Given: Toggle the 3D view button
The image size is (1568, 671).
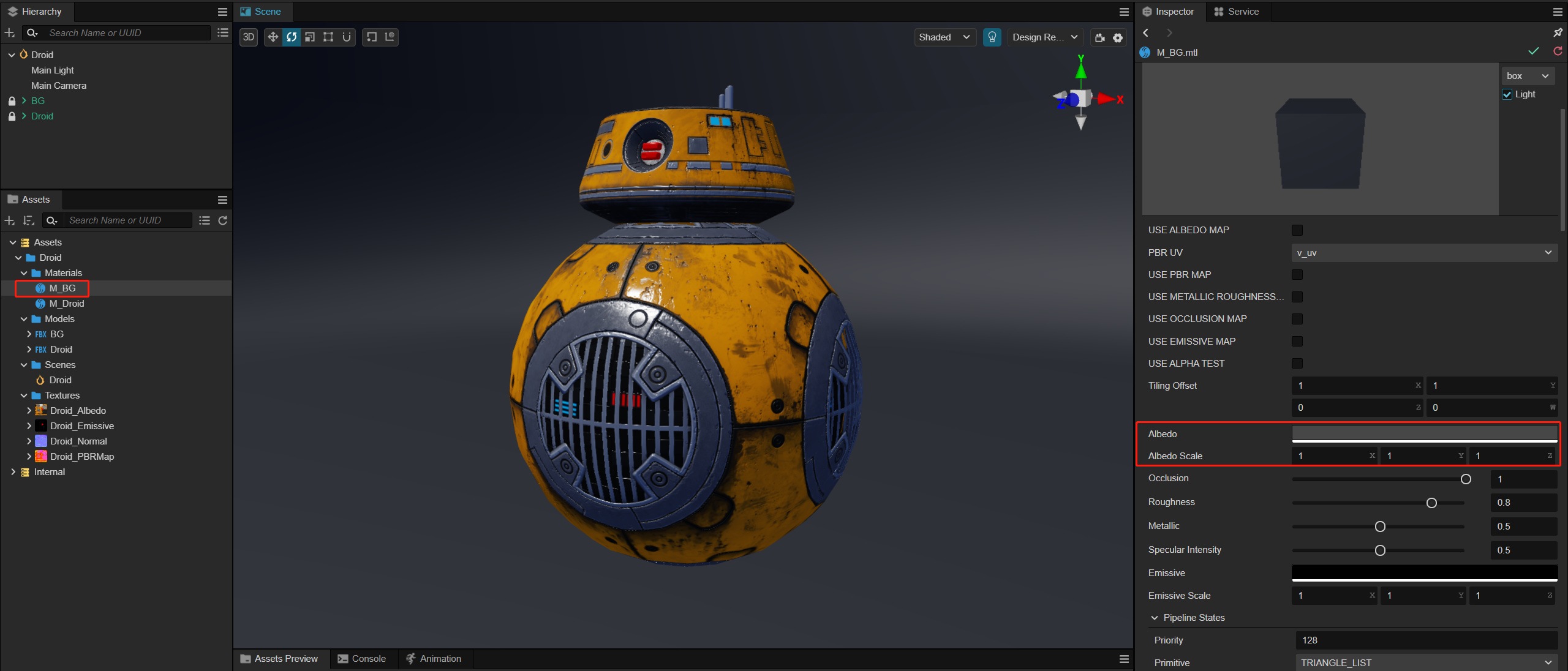Looking at the screenshot, I should [x=249, y=37].
